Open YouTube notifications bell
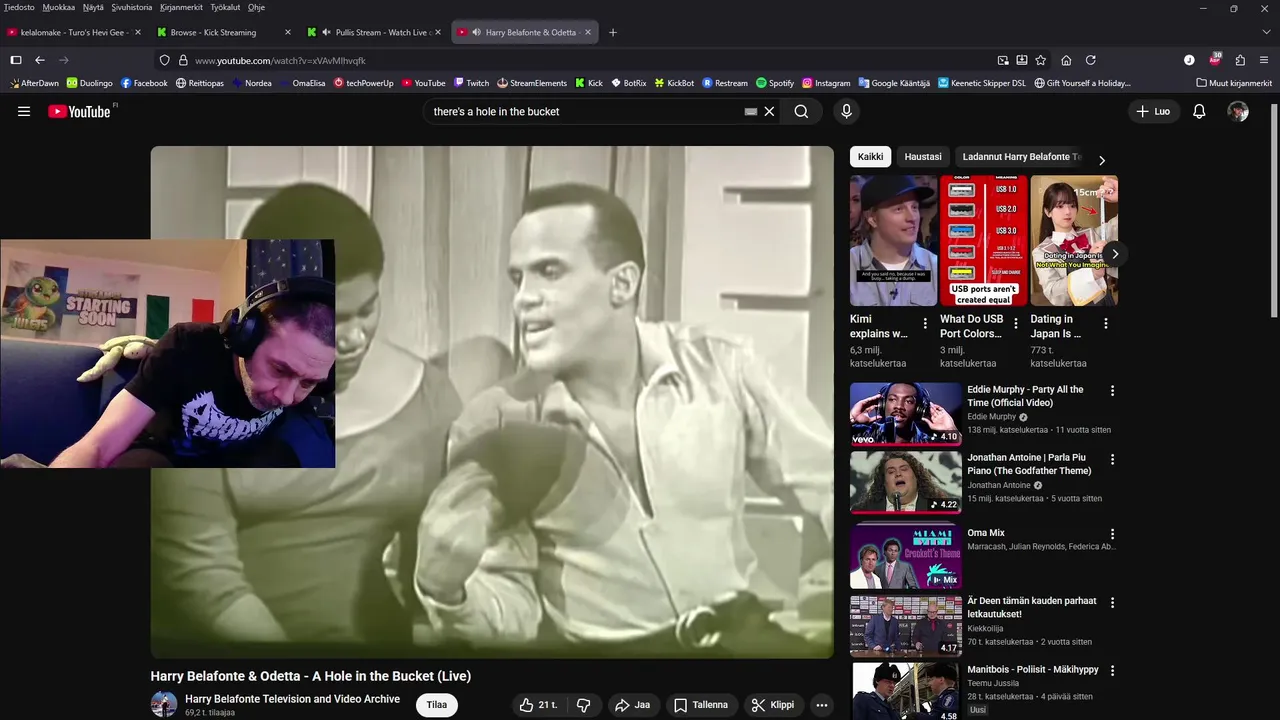 (1199, 111)
